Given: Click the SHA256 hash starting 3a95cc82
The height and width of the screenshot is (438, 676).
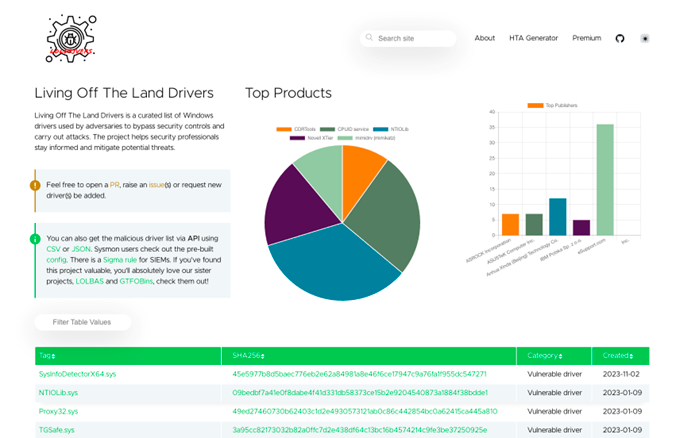Looking at the screenshot, I should (360, 429).
